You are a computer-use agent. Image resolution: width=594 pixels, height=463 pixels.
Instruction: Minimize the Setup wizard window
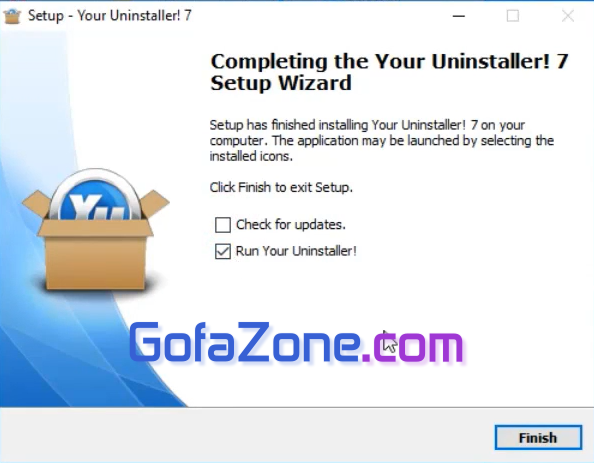click(x=458, y=16)
